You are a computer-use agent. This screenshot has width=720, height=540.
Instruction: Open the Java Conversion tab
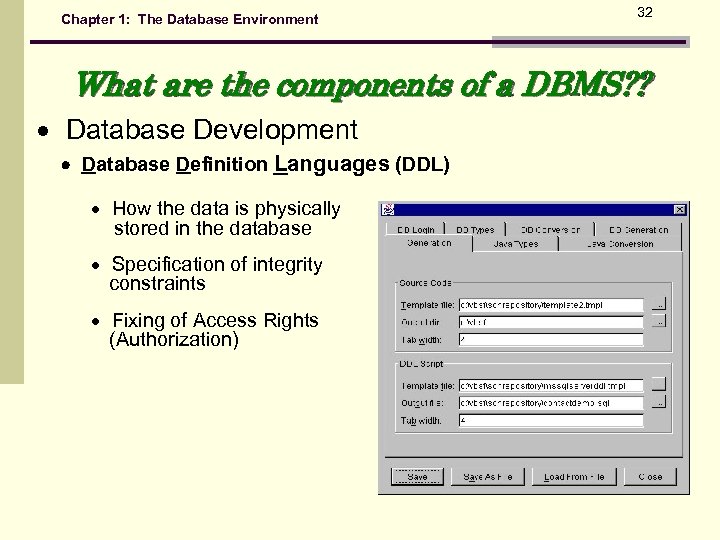(x=620, y=244)
